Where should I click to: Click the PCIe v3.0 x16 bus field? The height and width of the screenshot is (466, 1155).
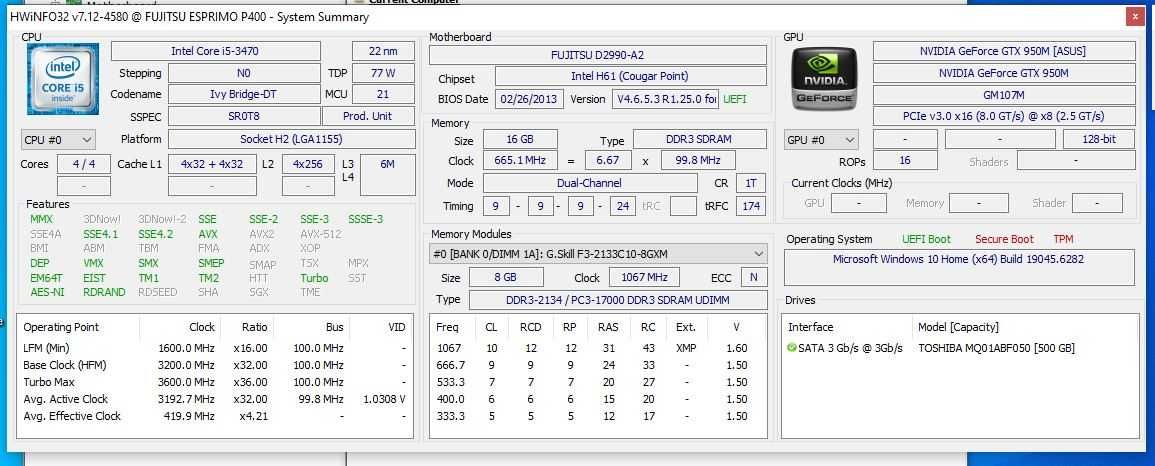pyautogui.click(x=1003, y=116)
